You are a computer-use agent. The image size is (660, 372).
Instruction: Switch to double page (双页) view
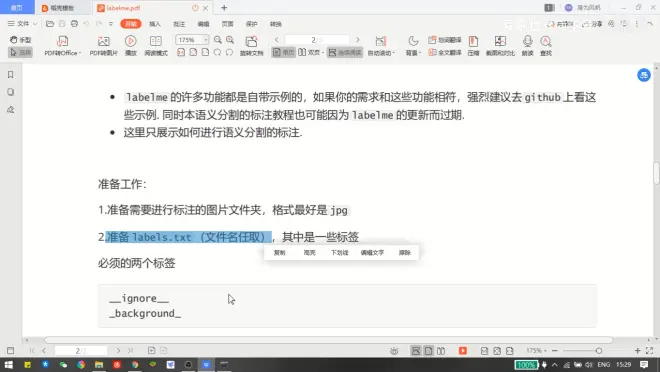[309, 52]
